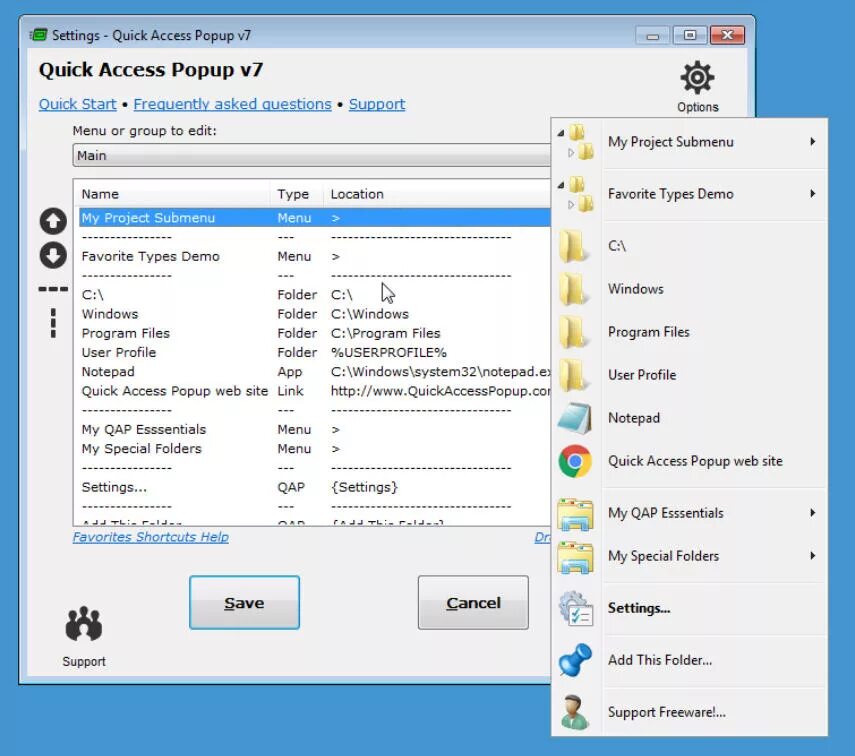Click the move favorite down arrow icon
This screenshot has width=855, height=756.
pos(53,255)
